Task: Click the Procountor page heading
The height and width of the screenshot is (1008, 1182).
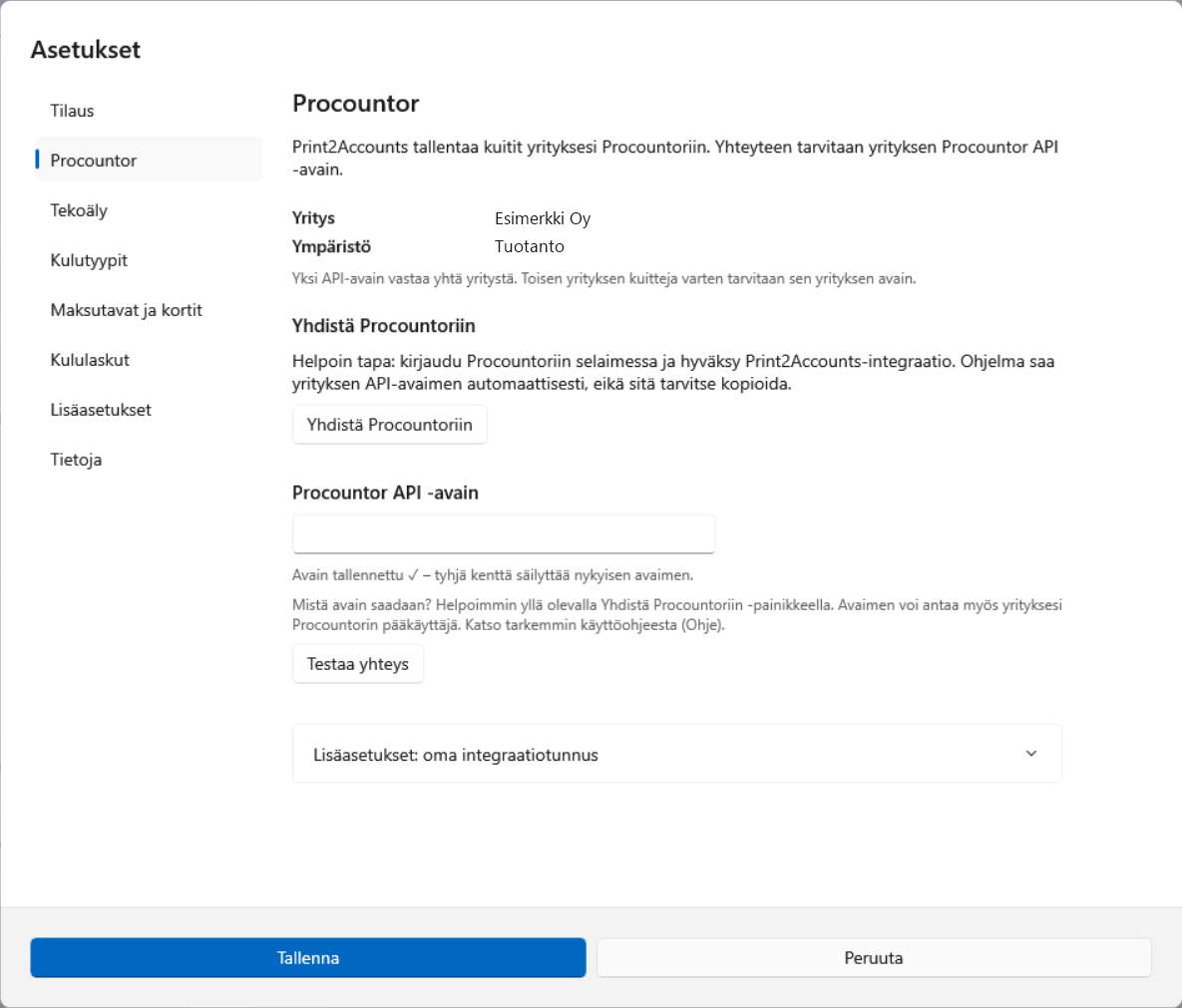Action: pos(356,104)
